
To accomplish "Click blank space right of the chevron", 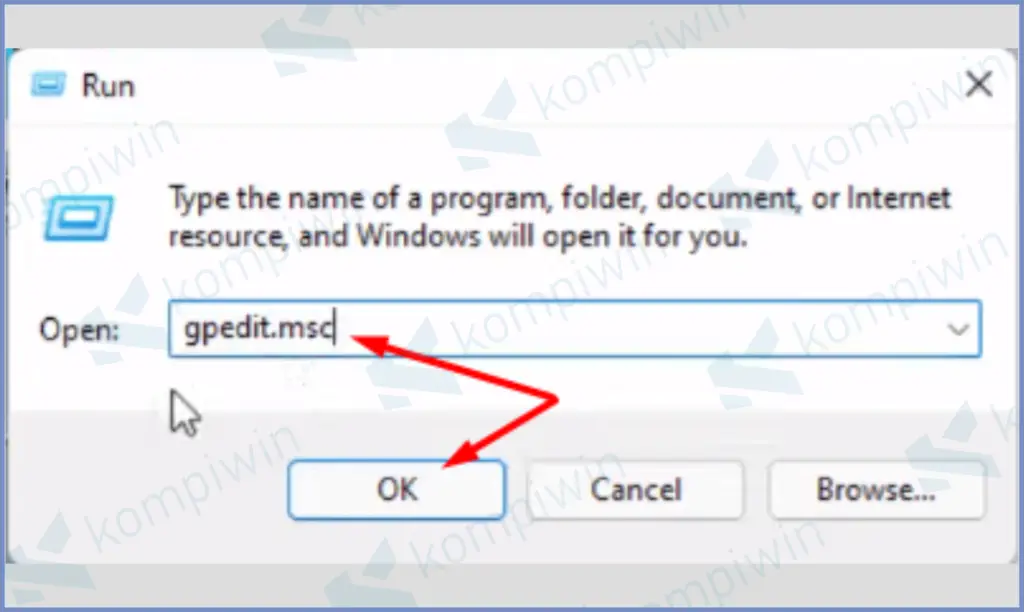I will 997,329.
